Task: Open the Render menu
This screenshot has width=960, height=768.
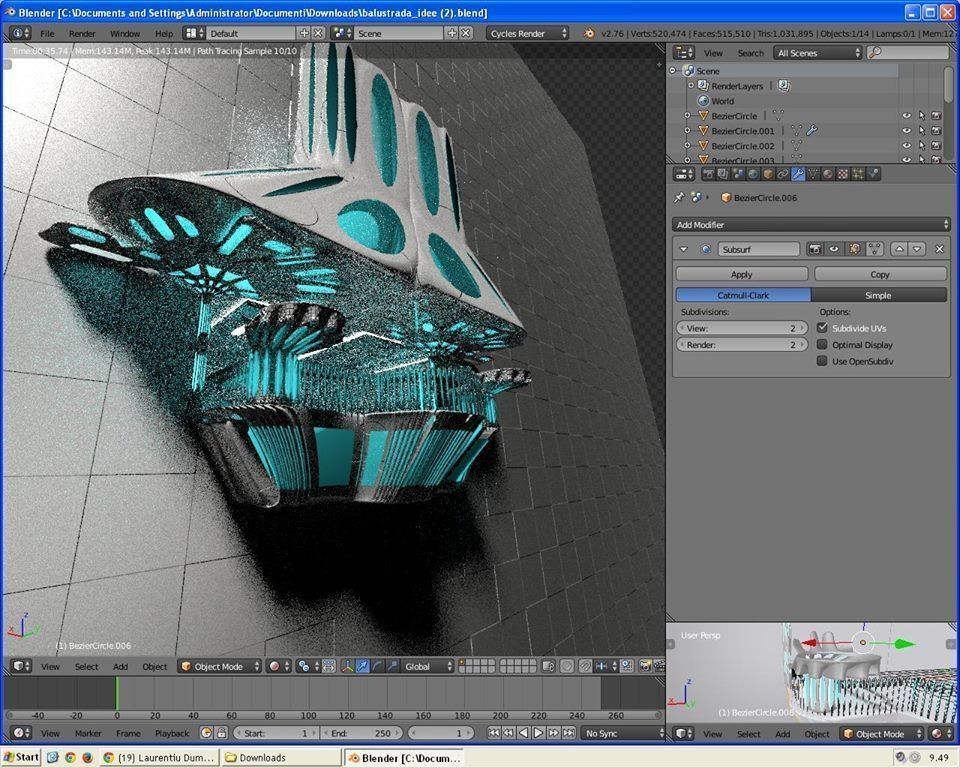Action: pyautogui.click(x=82, y=34)
